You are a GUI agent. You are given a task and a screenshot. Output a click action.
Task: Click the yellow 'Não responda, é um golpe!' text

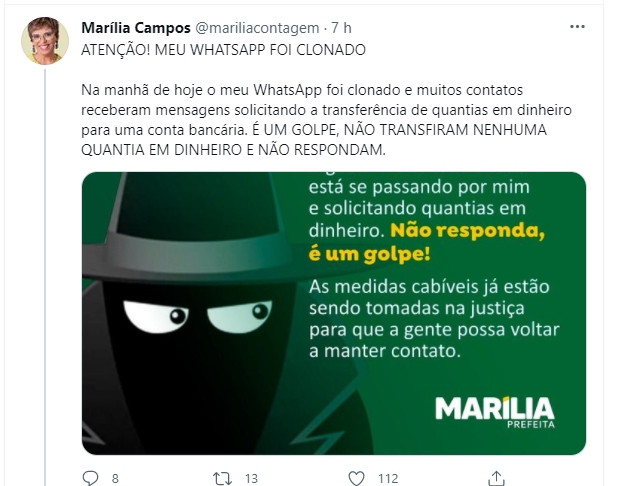(427, 242)
